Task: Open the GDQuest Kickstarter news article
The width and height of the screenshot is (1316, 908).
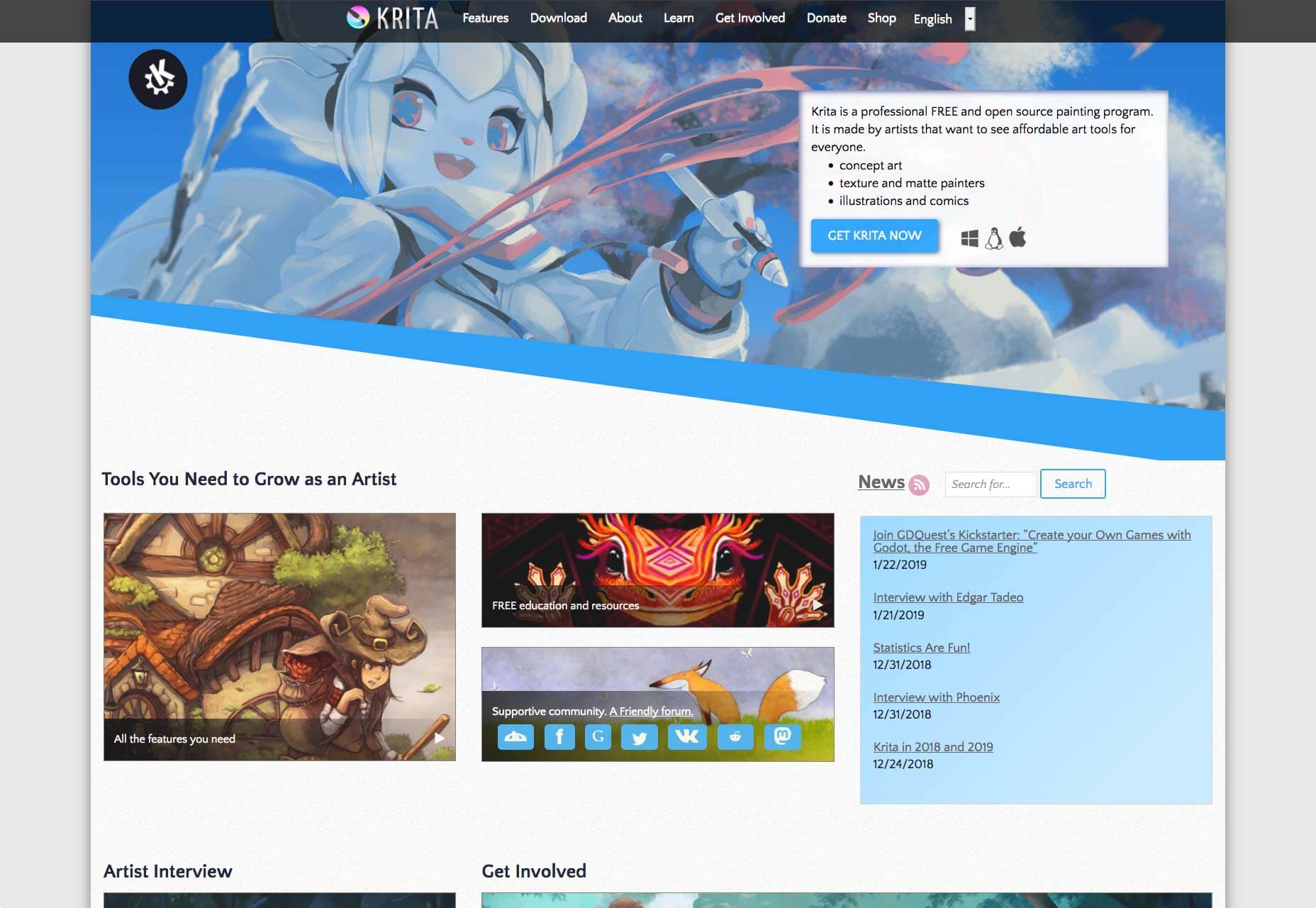Action: pyautogui.click(x=1032, y=541)
